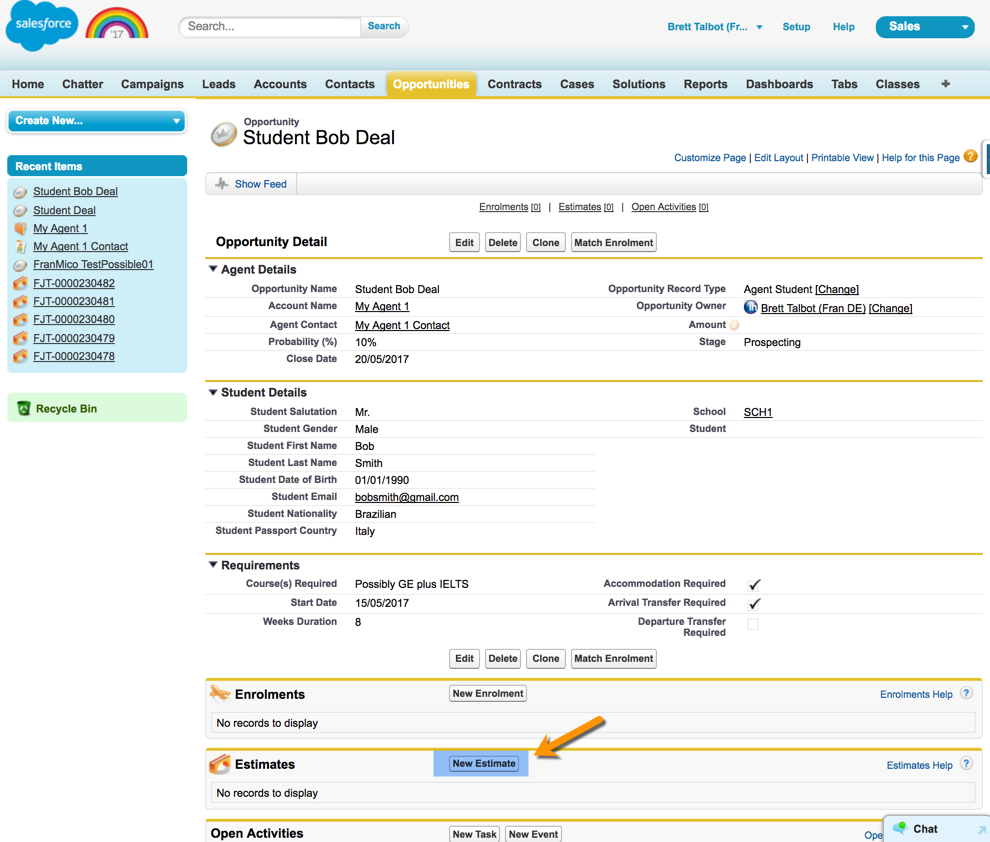Click the Estimates Help question mark icon
990x842 pixels.
pos(966,764)
